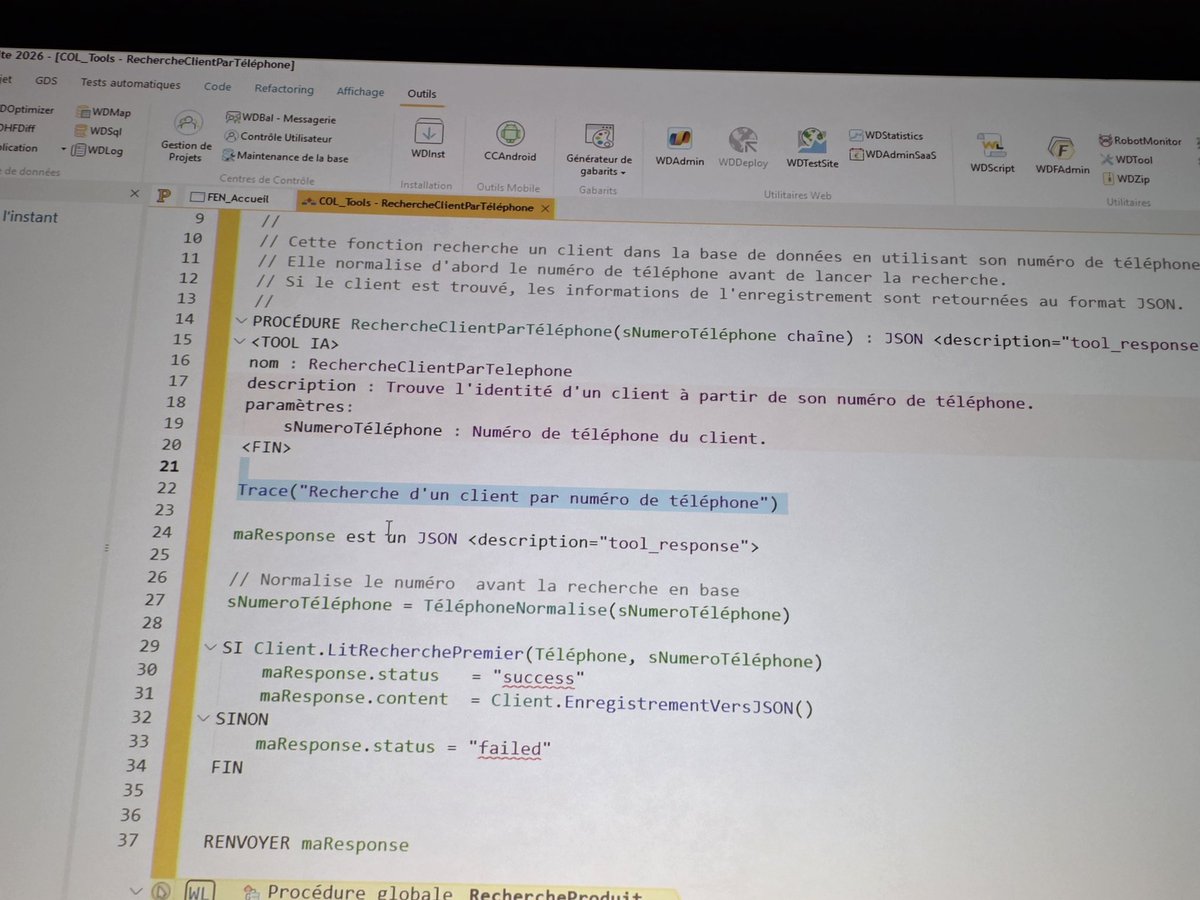Open WDStatistics tool
The image size is (1200, 900).
click(x=886, y=136)
